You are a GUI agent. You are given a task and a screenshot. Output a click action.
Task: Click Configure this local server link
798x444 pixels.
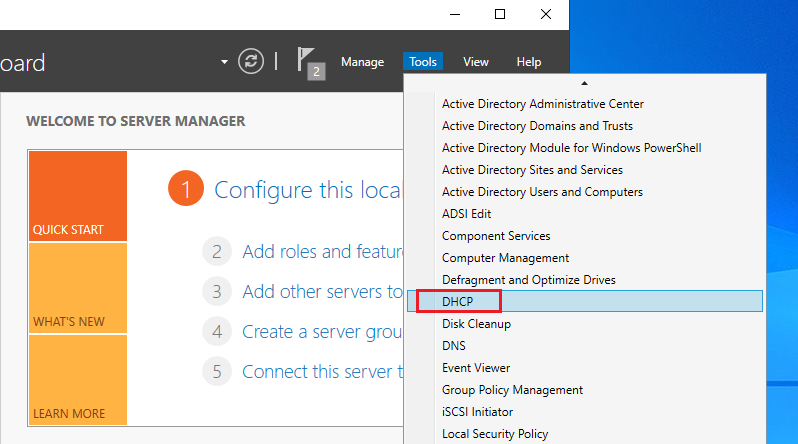click(x=307, y=189)
